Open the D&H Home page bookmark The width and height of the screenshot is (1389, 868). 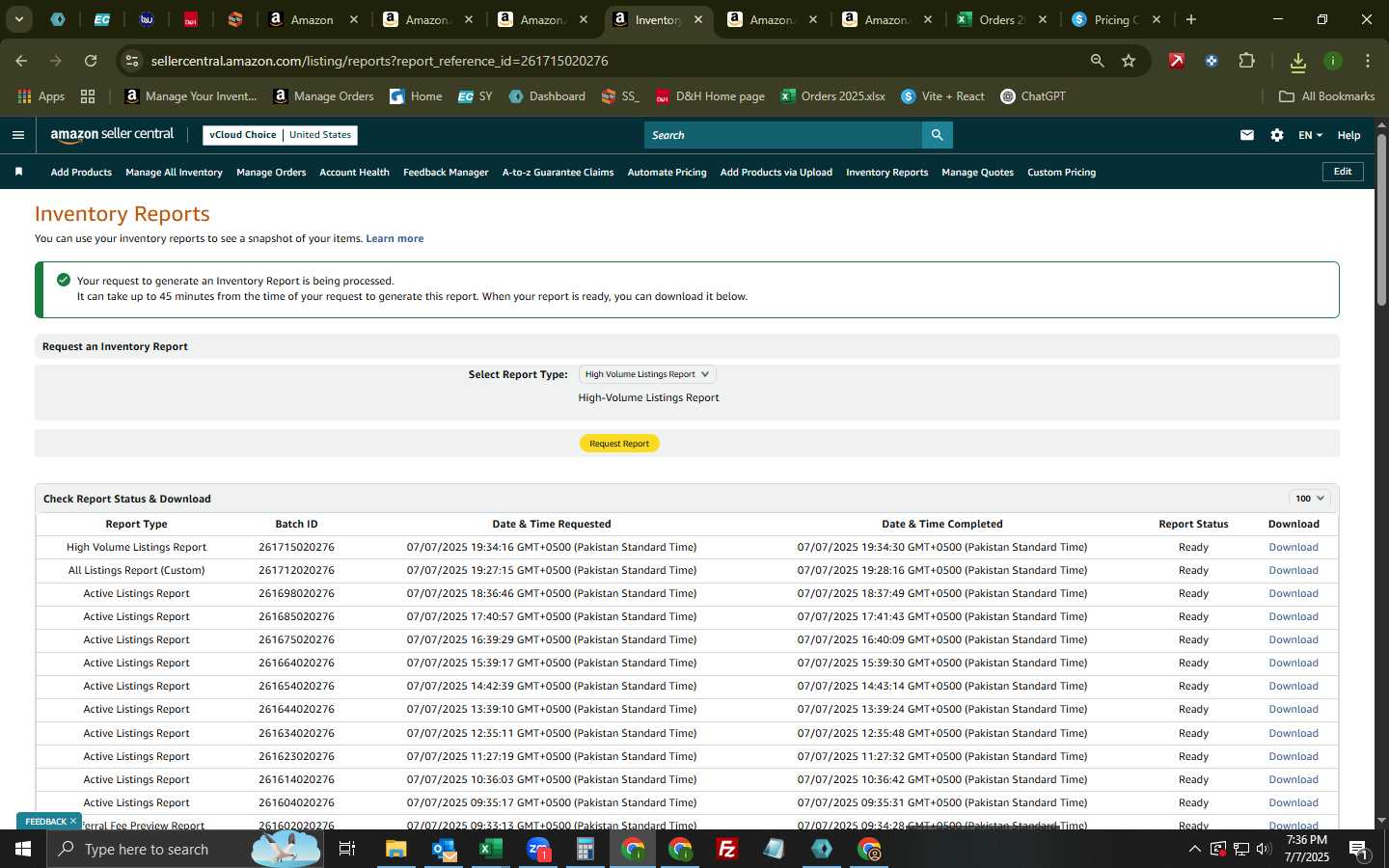click(x=710, y=96)
